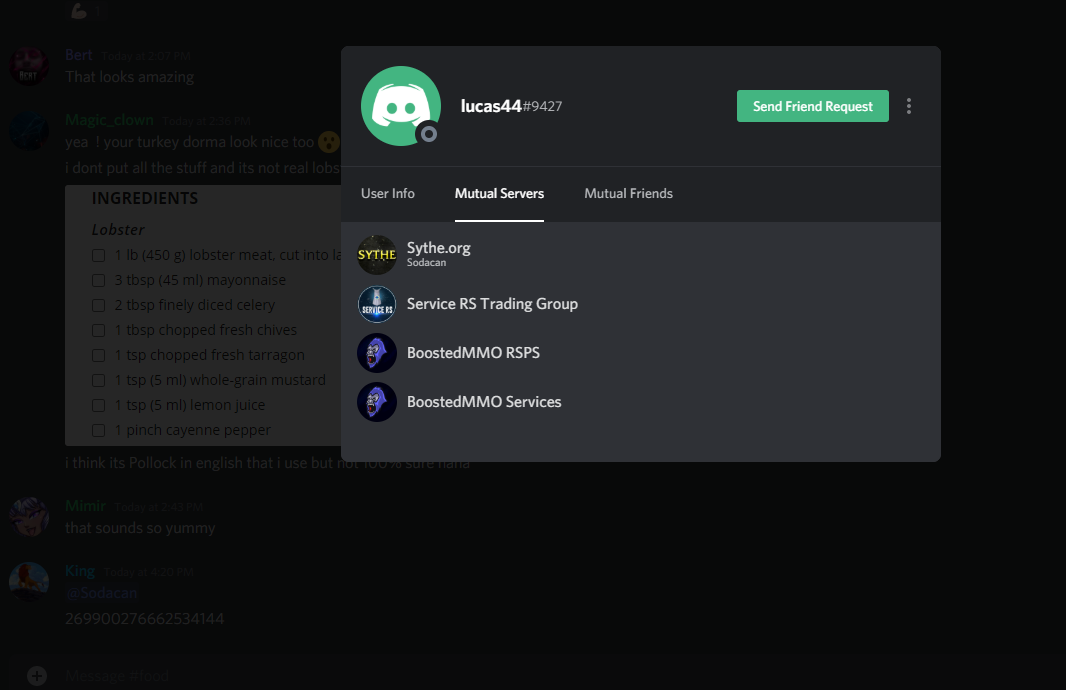Click the BoostedMMO RSPS server icon
This screenshot has height=690, width=1066.
point(377,353)
